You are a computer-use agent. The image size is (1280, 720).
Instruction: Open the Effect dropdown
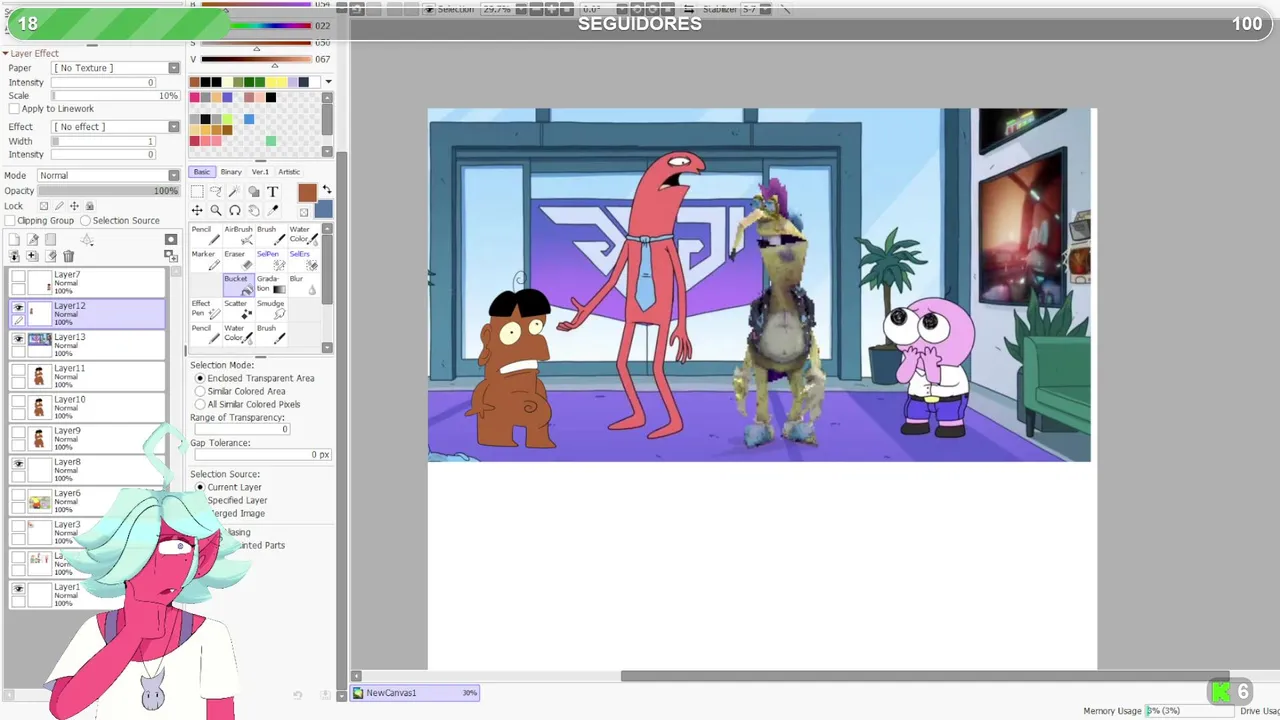pos(174,127)
